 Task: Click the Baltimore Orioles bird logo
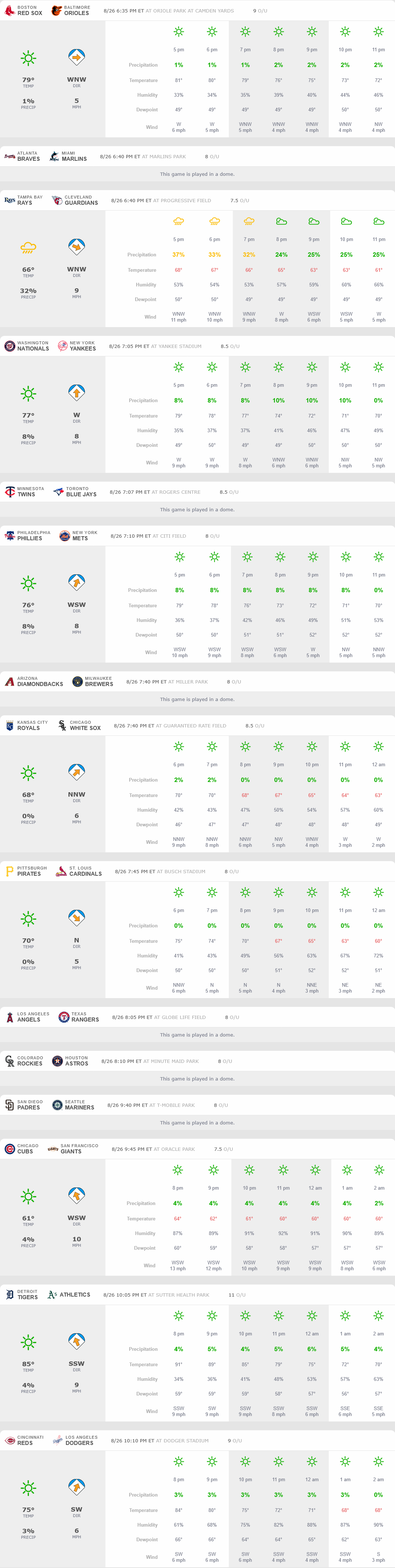[56, 10]
